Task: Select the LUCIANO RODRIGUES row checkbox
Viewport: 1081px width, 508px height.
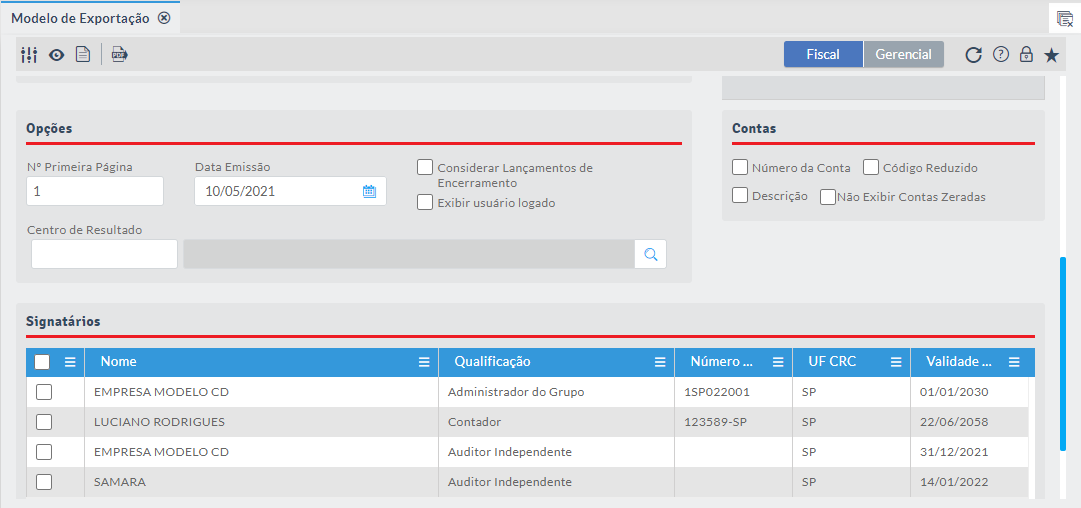Action: coord(44,422)
